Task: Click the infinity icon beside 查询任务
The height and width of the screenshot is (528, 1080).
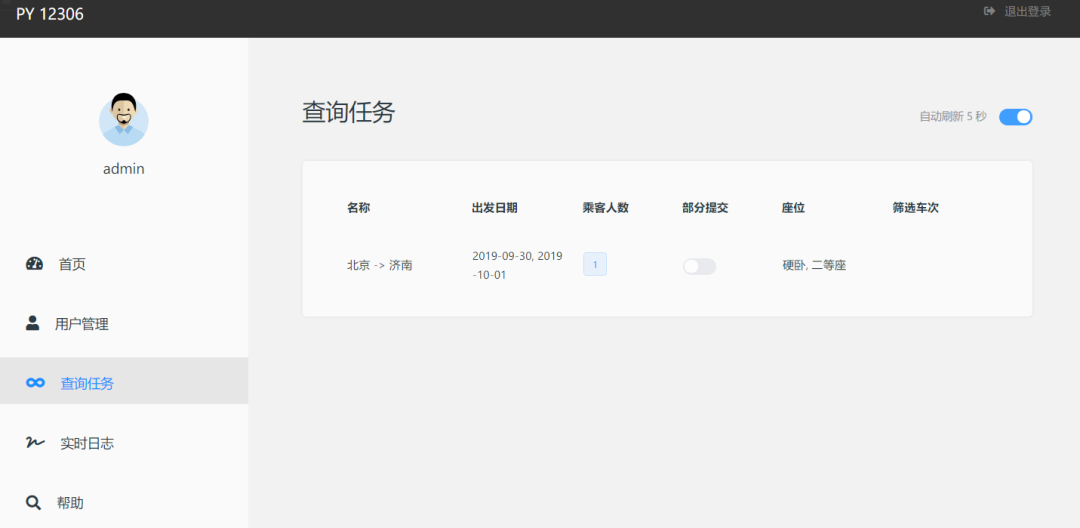Action: point(36,383)
